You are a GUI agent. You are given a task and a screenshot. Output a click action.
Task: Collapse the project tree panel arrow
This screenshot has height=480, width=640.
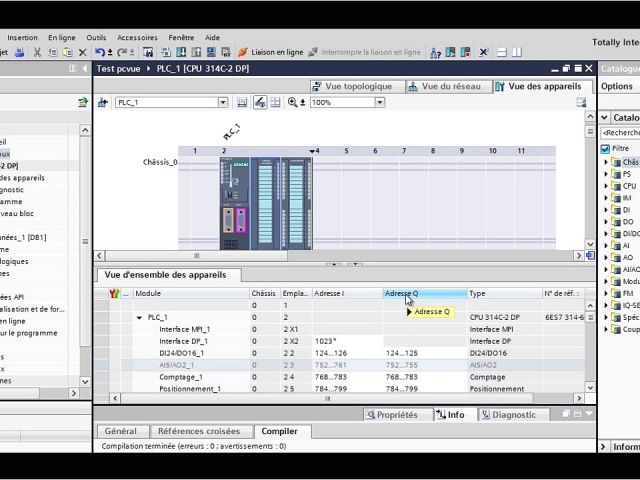85,69
